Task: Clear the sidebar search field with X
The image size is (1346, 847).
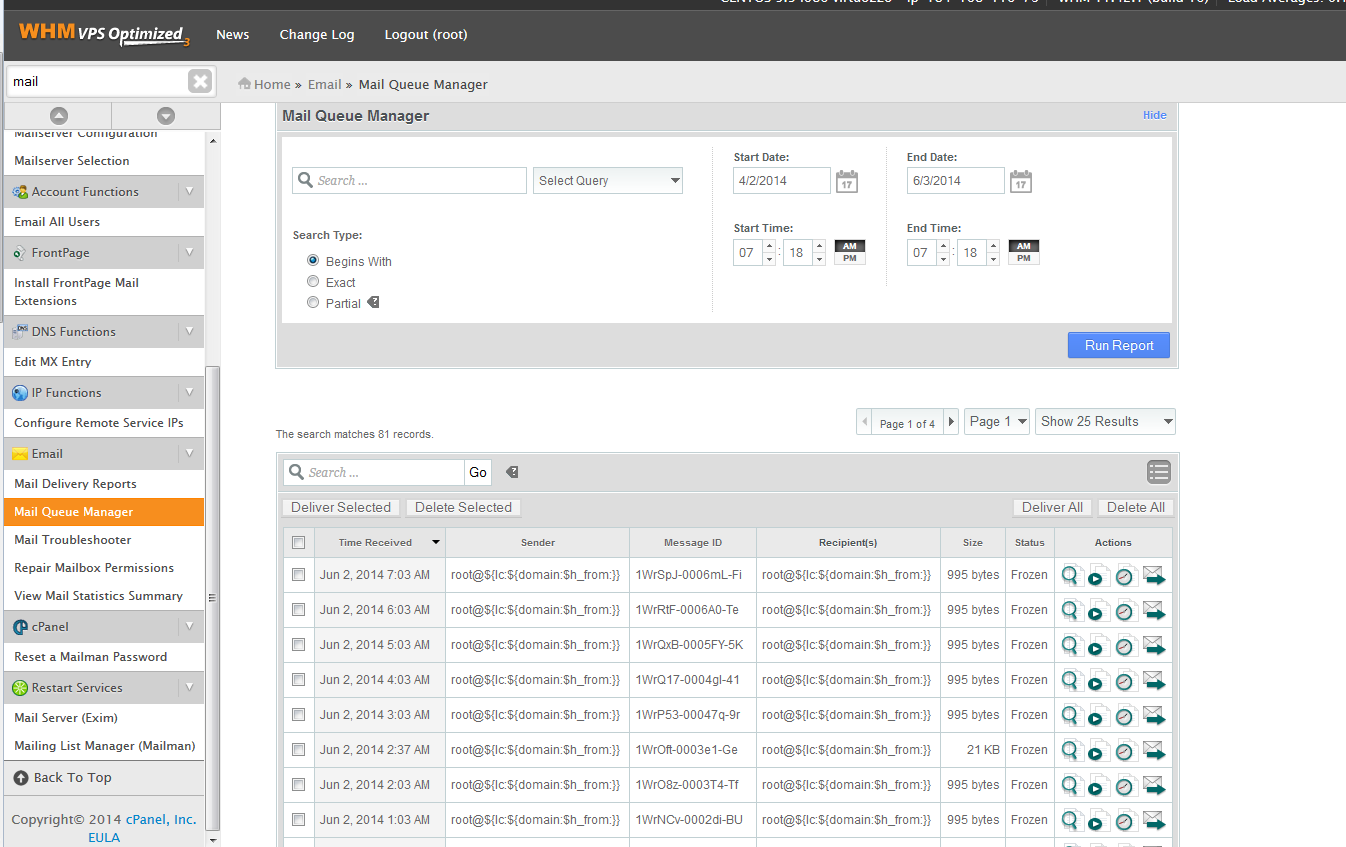Action: (x=200, y=82)
